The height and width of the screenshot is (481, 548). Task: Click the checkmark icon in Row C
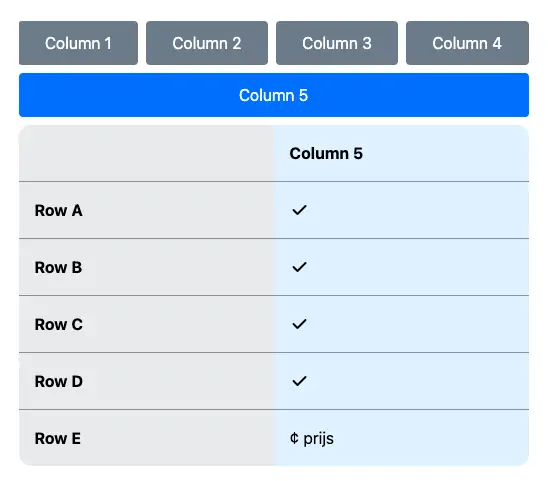click(x=300, y=324)
